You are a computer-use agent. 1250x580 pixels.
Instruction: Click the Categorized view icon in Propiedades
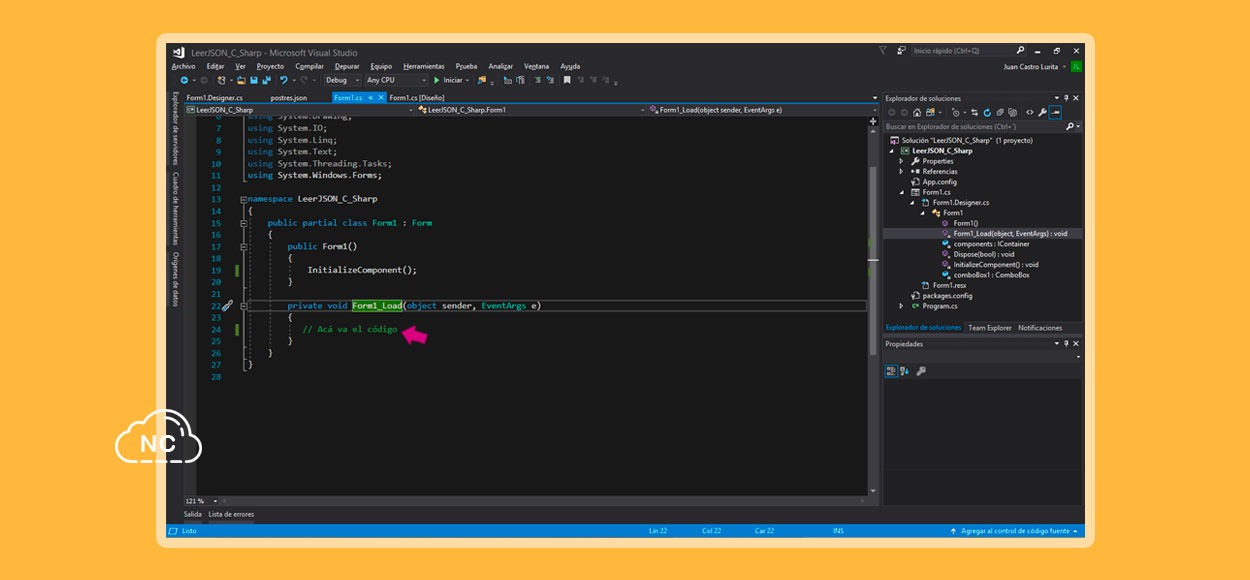point(891,371)
